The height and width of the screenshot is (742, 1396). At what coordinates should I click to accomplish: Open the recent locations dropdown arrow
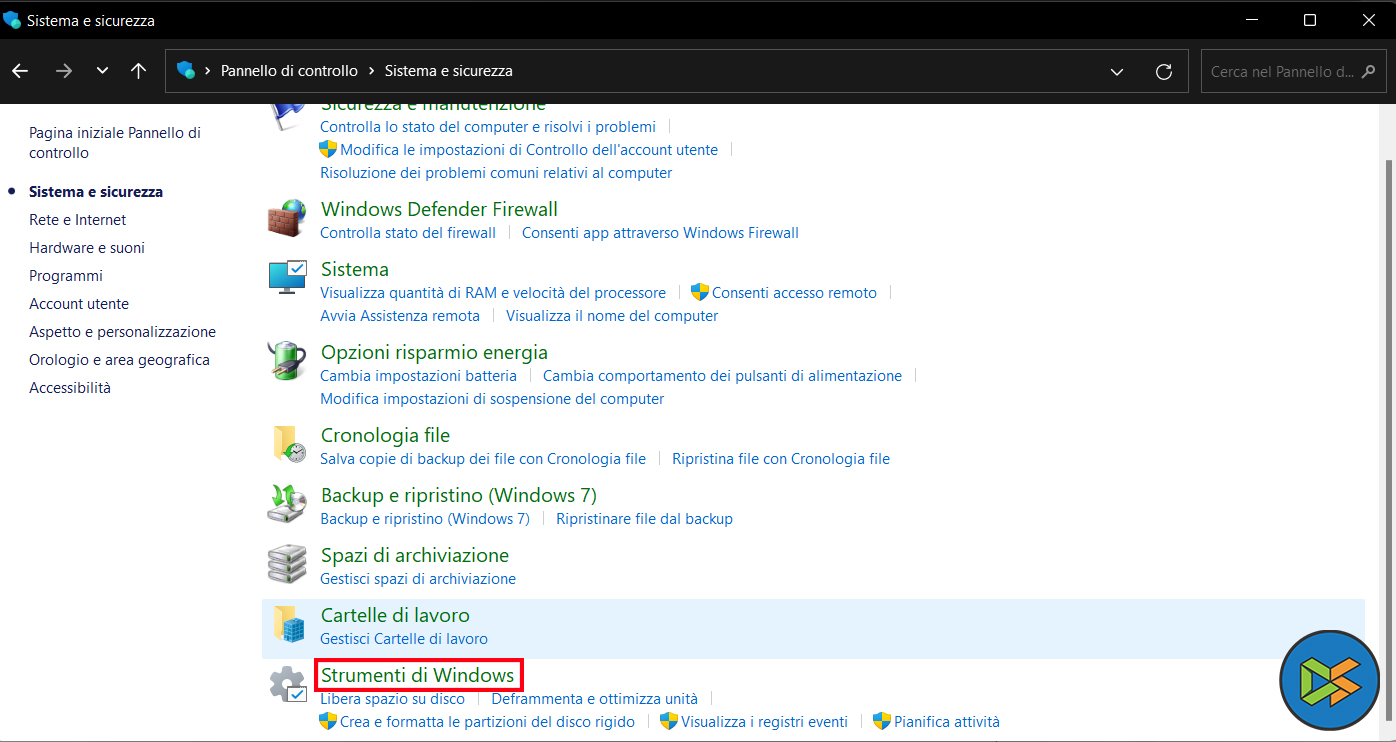[102, 71]
